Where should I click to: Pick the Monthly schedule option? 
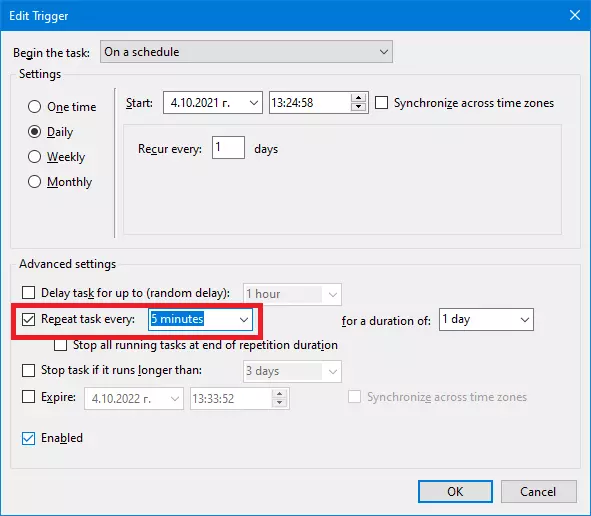pos(34,182)
